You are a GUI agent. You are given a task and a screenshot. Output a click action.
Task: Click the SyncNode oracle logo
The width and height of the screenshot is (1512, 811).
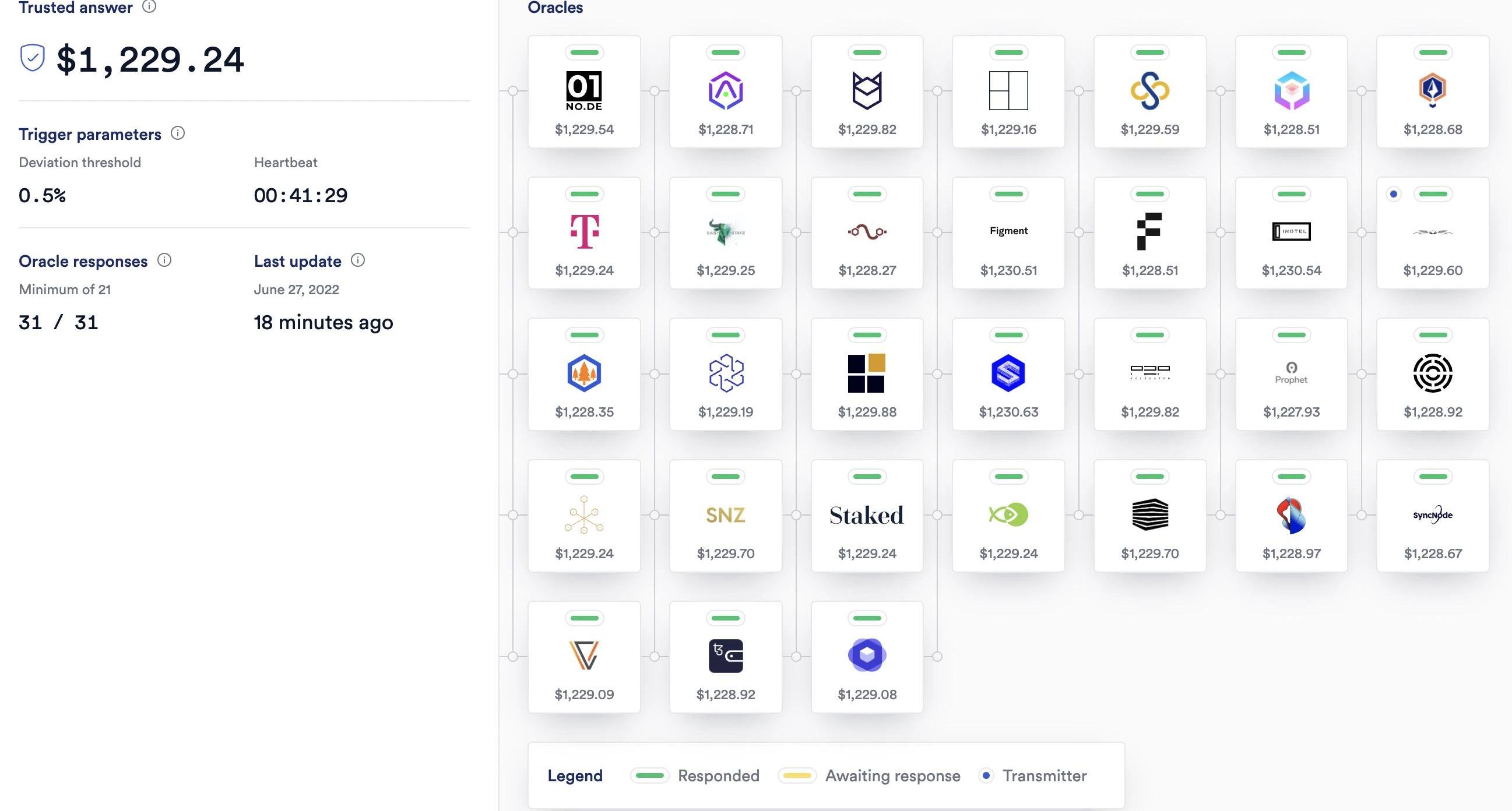1432,515
